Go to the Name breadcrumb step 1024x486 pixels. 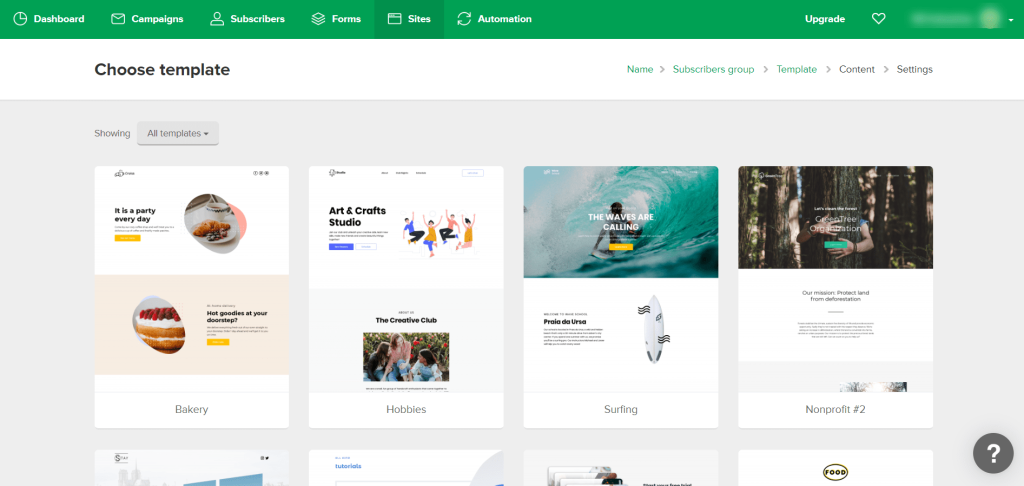coord(639,70)
